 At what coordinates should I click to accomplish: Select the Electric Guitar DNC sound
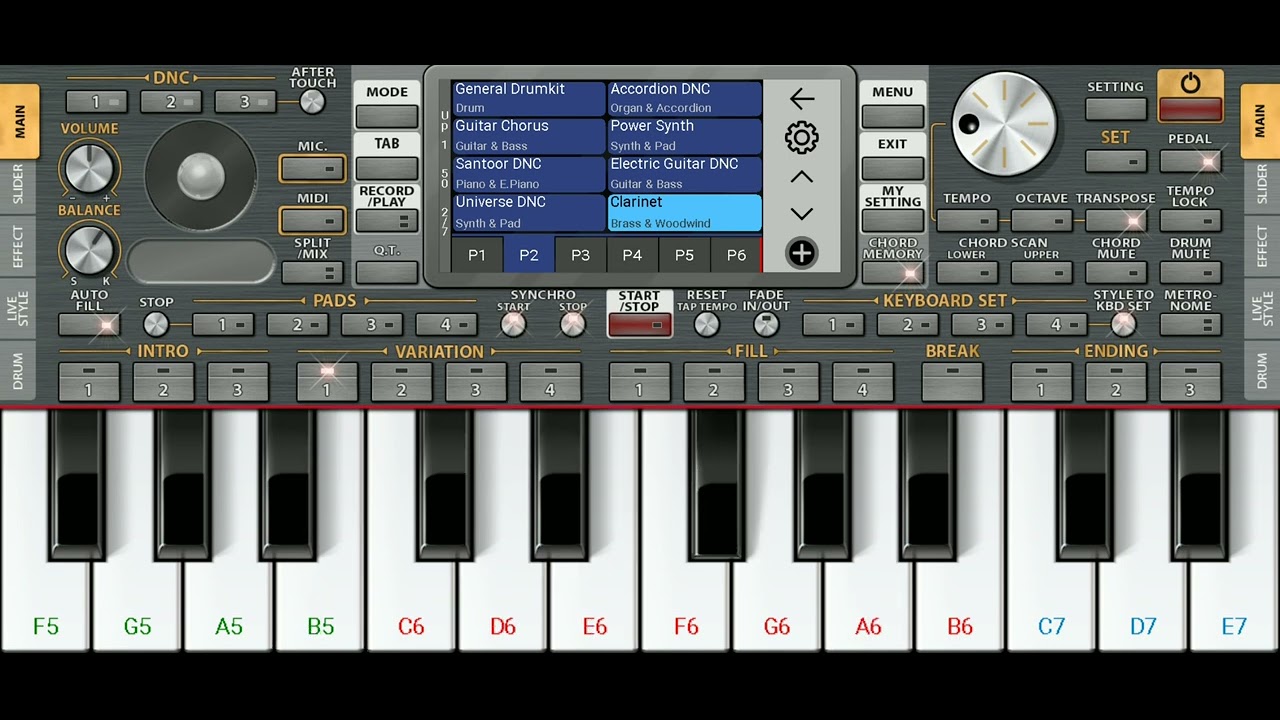(x=685, y=174)
